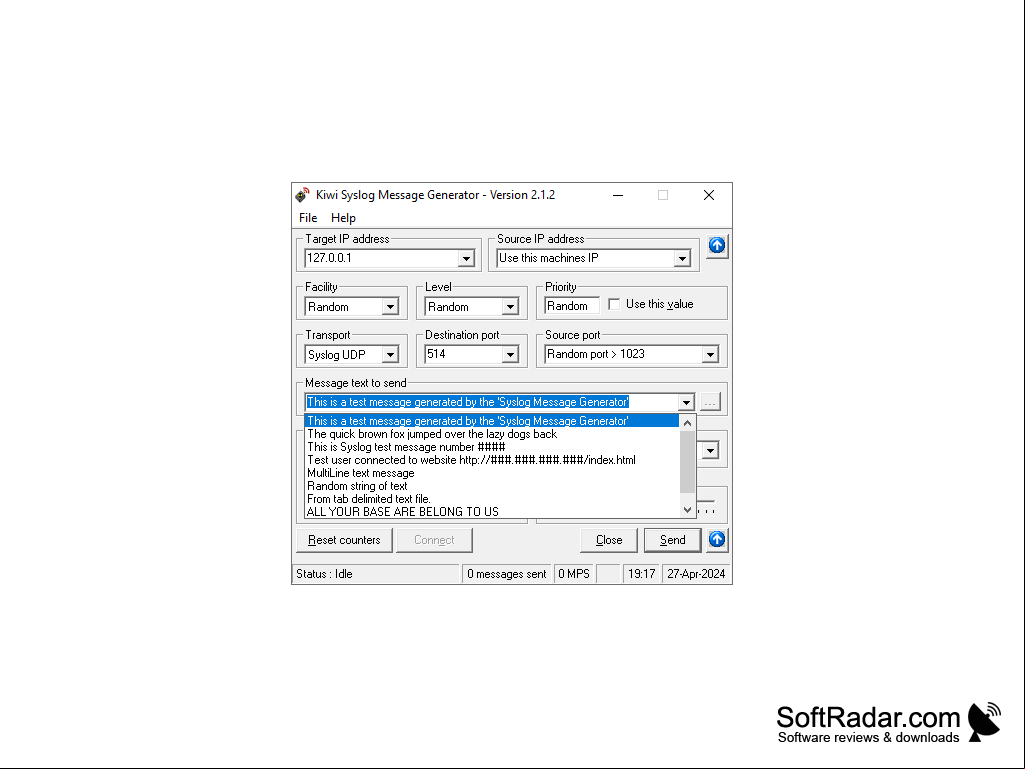The width and height of the screenshot is (1025, 769).
Task: Click the message list scrollbar up arrow
Action: pos(687,423)
